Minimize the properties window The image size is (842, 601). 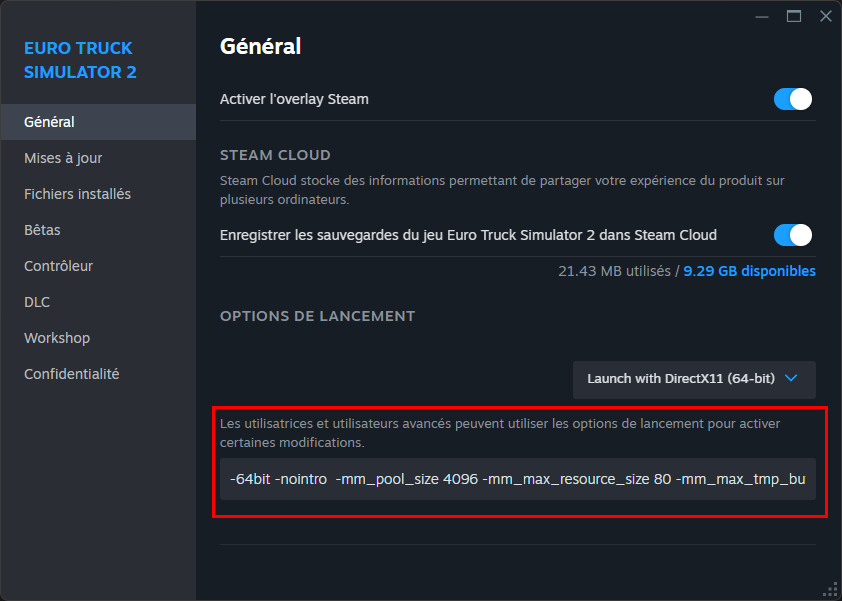(x=761, y=17)
